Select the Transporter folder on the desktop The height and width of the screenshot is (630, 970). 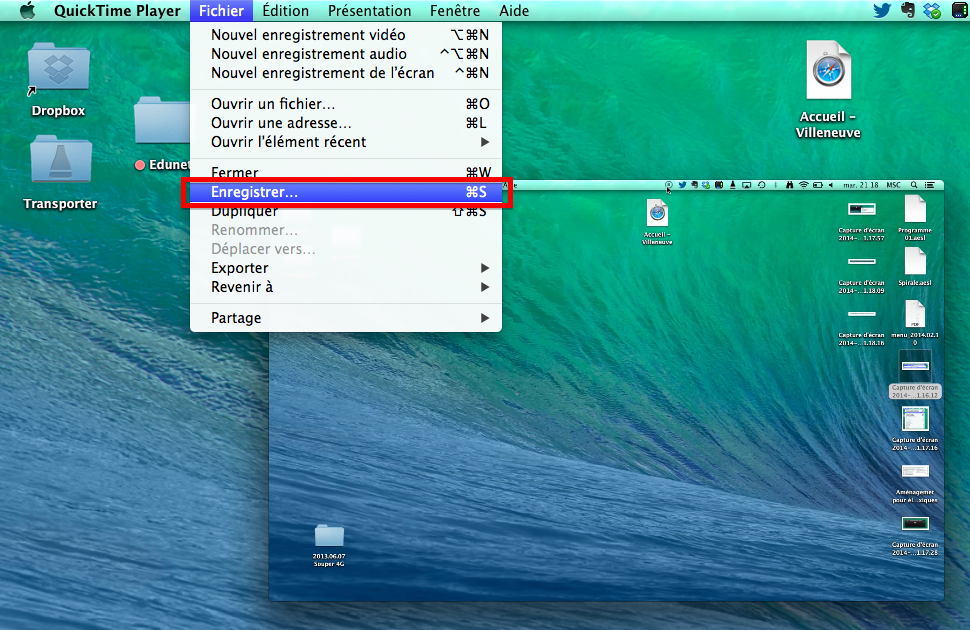pos(60,165)
